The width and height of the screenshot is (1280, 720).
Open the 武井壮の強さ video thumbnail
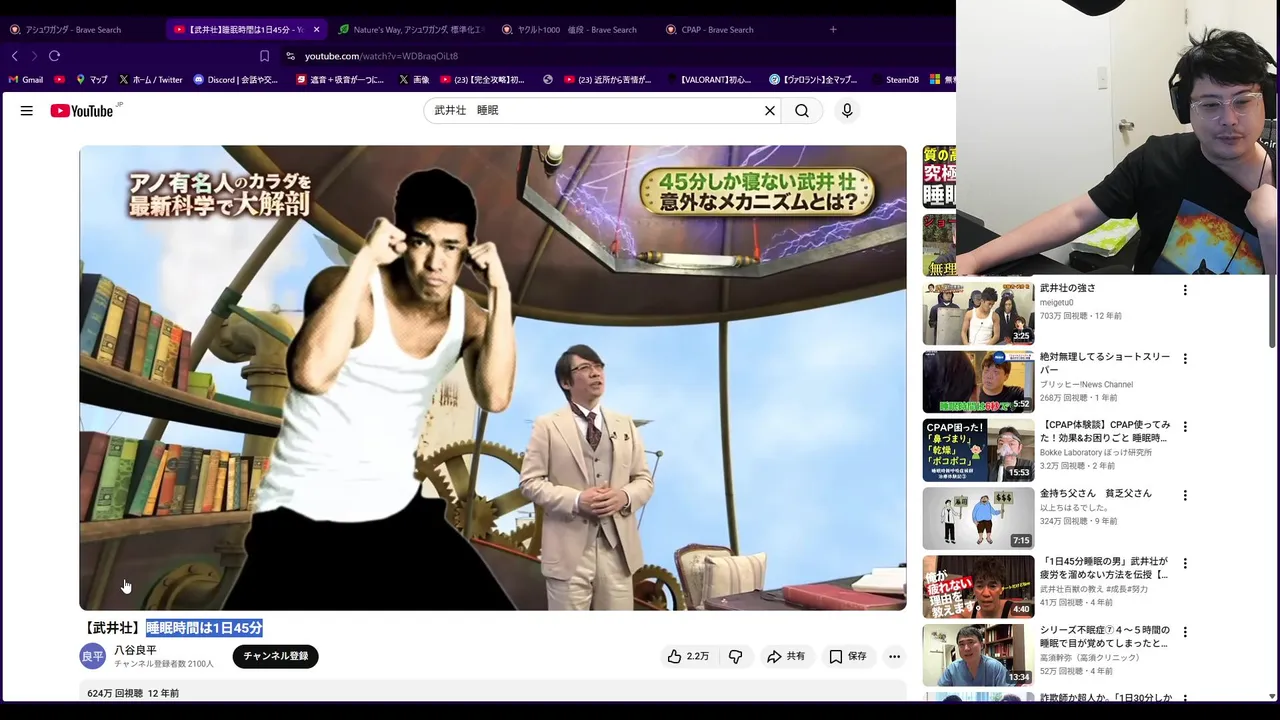(x=978, y=313)
